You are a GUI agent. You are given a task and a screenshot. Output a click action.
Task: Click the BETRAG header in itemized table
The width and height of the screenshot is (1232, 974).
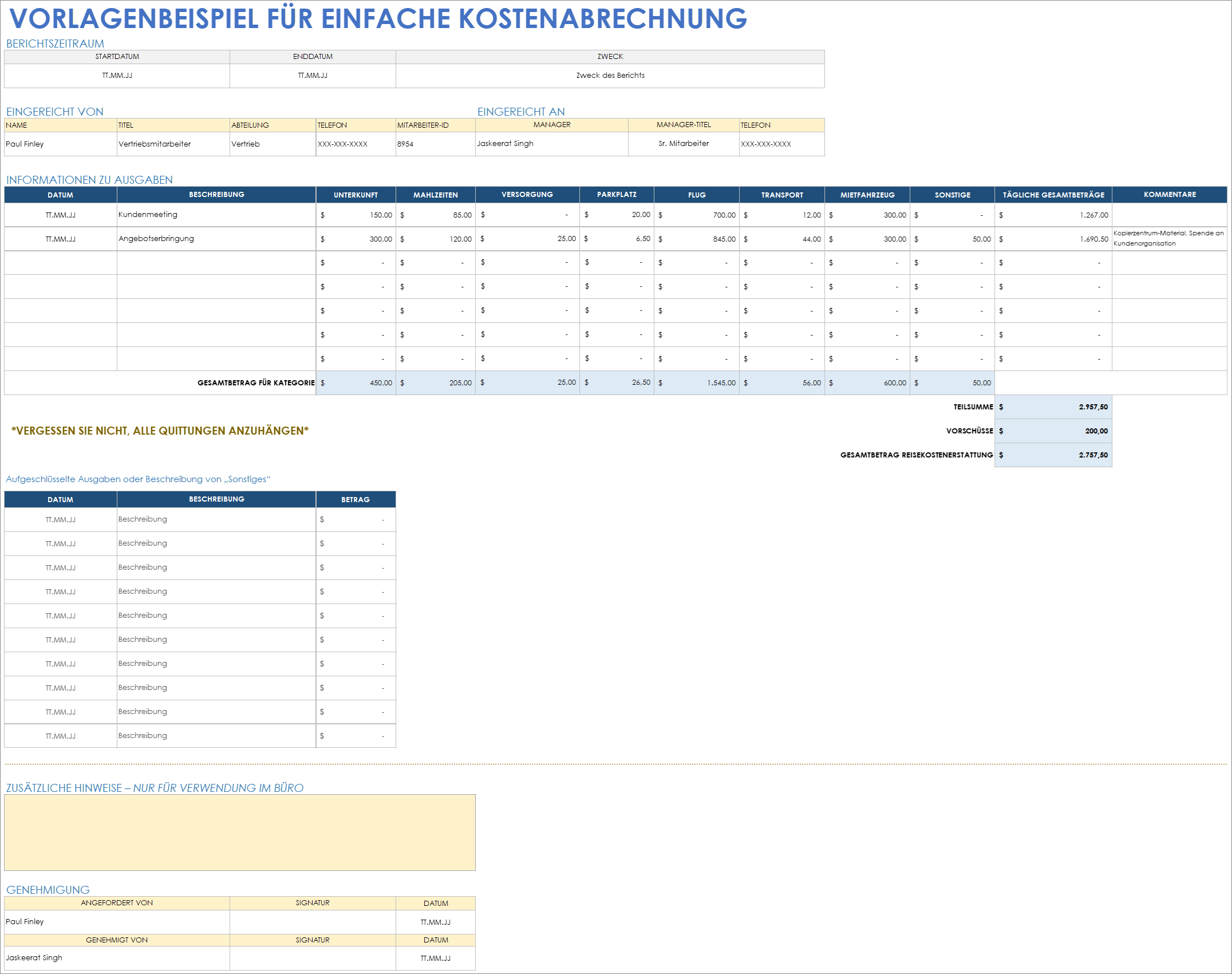click(x=356, y=499)
